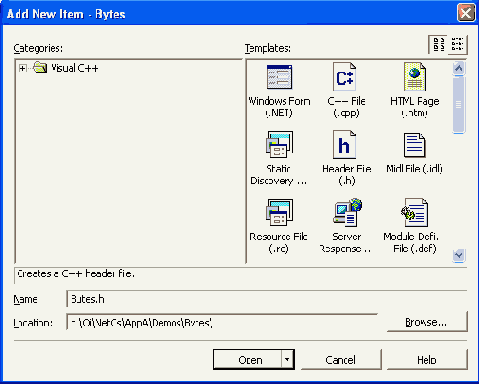Select the HTML Page (.htm) template icon
This screenshot has width=479, height=384.
pyautogui.click(x=415, y=77)
